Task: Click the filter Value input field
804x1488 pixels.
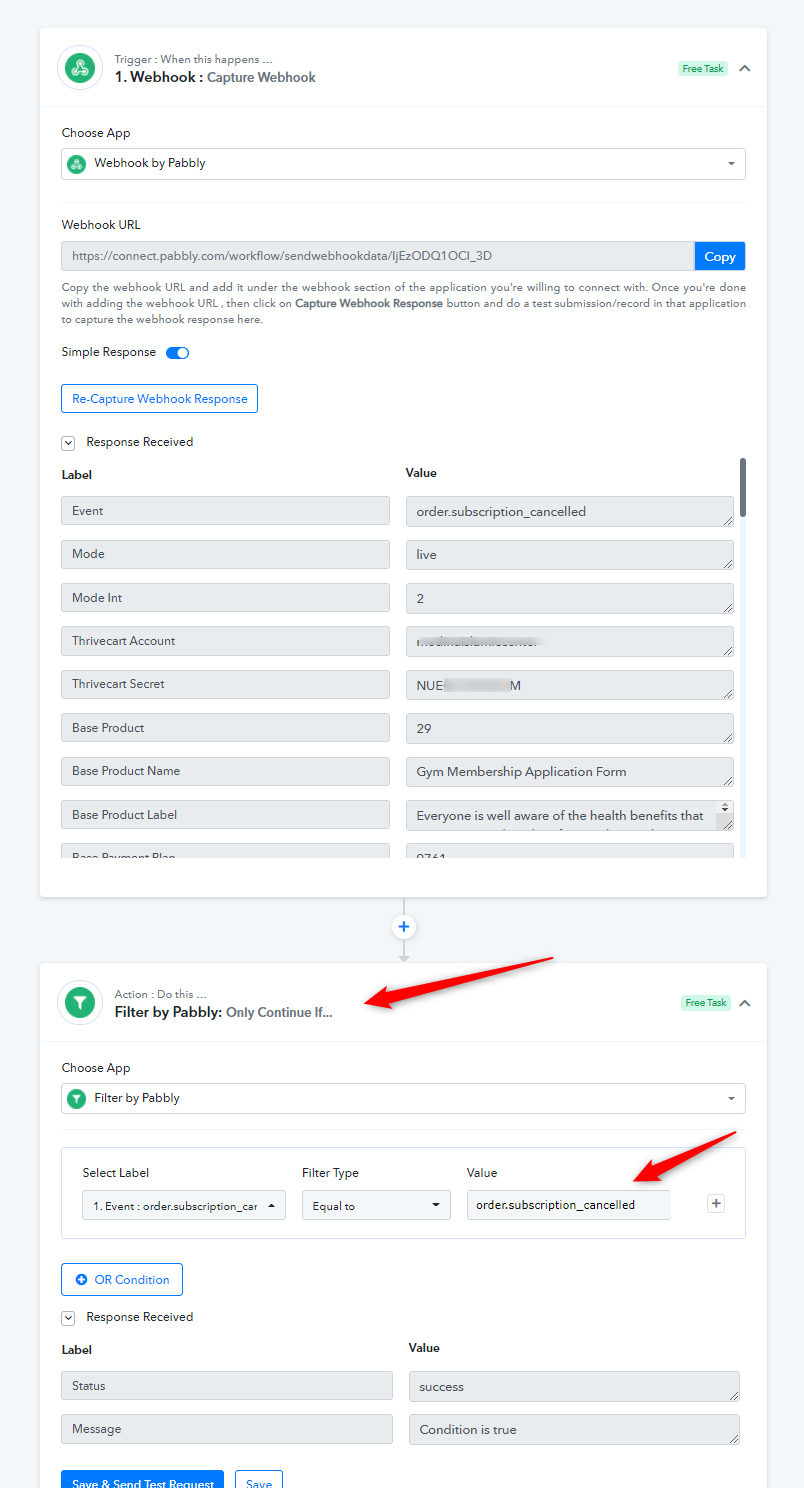Action: [568, 1205]
